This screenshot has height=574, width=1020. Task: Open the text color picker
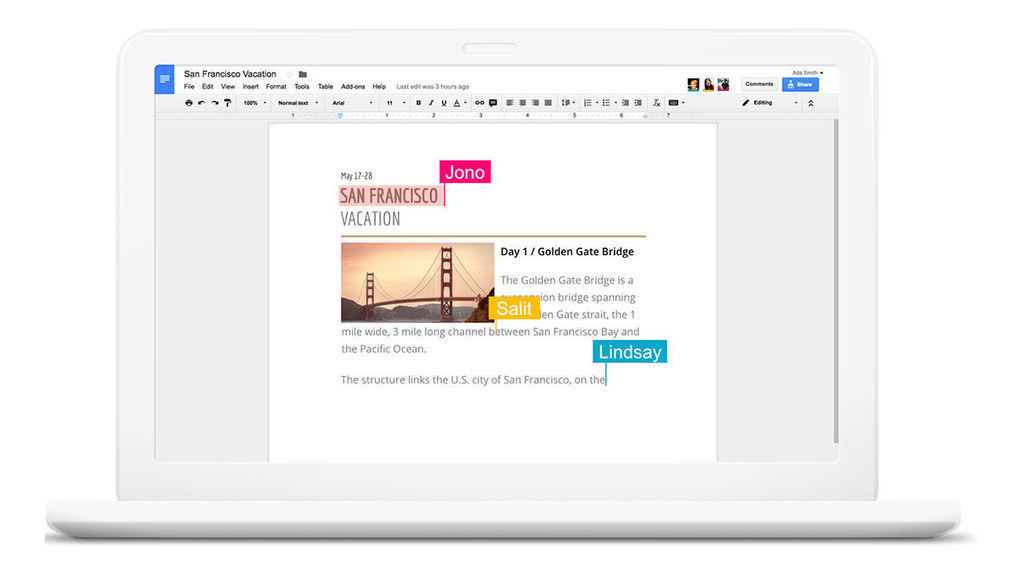point(458,103)
